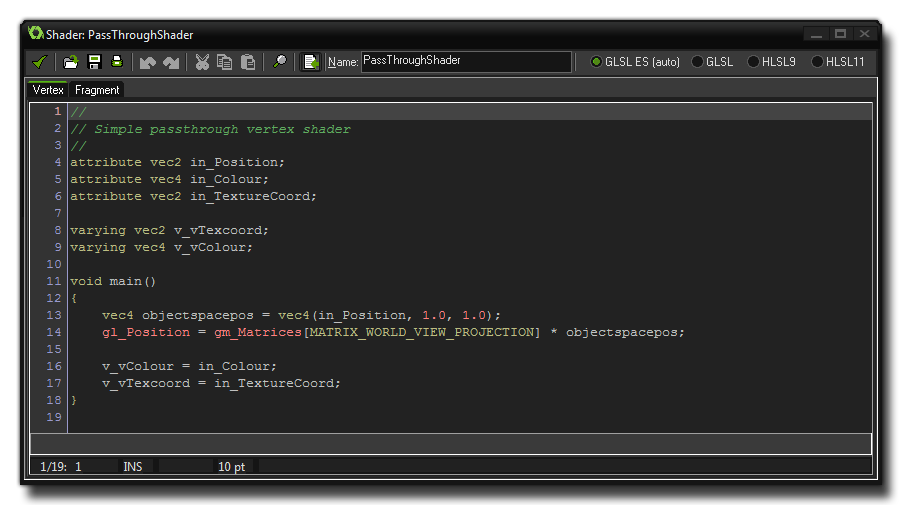Click the shader Name text field
Viewport: 902px width, 505px height.
click(x=465, y=62)
